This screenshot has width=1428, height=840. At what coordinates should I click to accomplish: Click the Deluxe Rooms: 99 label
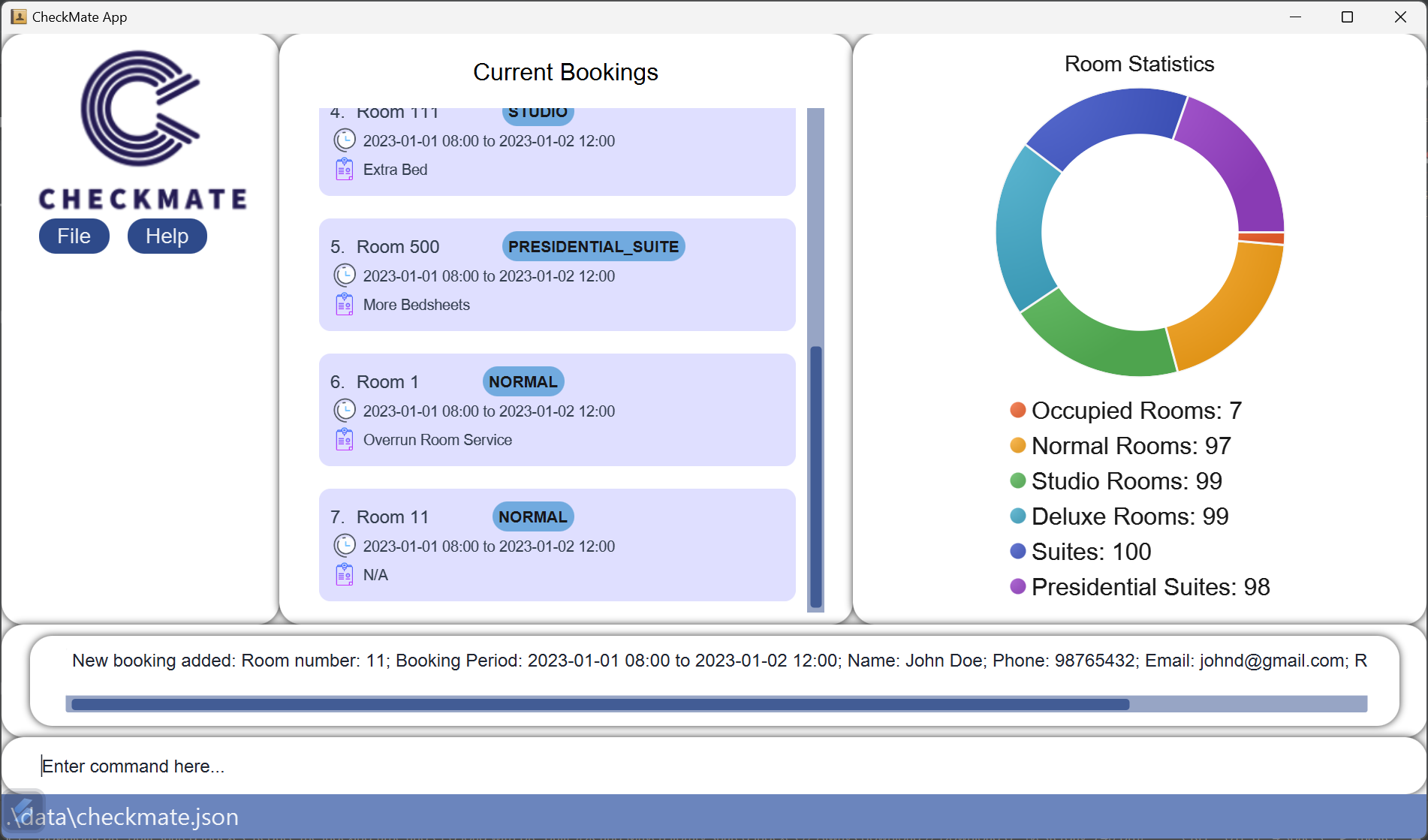(1130, 516)
